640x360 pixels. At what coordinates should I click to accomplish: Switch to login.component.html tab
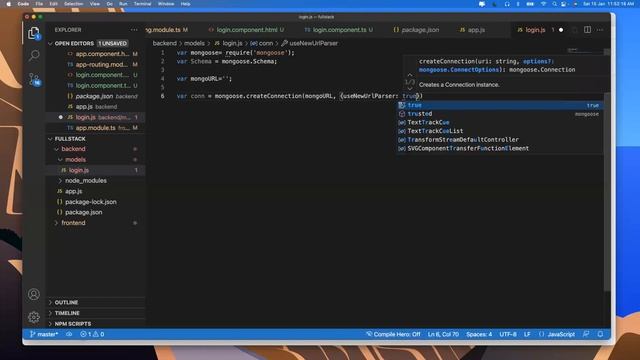click(x=247, y=30)
